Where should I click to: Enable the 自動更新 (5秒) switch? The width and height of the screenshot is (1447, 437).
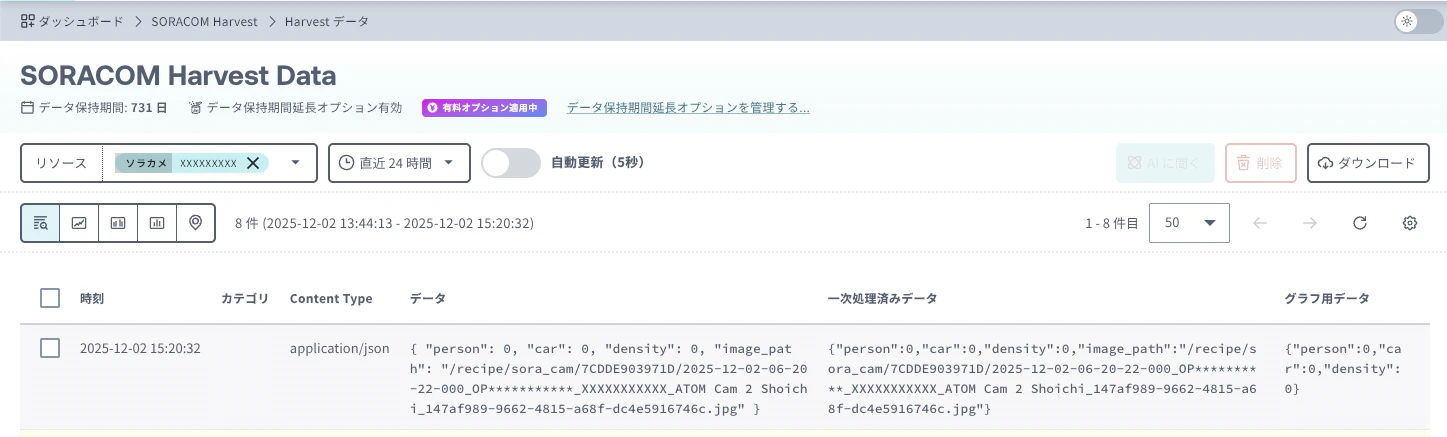(x=510, y=163)
